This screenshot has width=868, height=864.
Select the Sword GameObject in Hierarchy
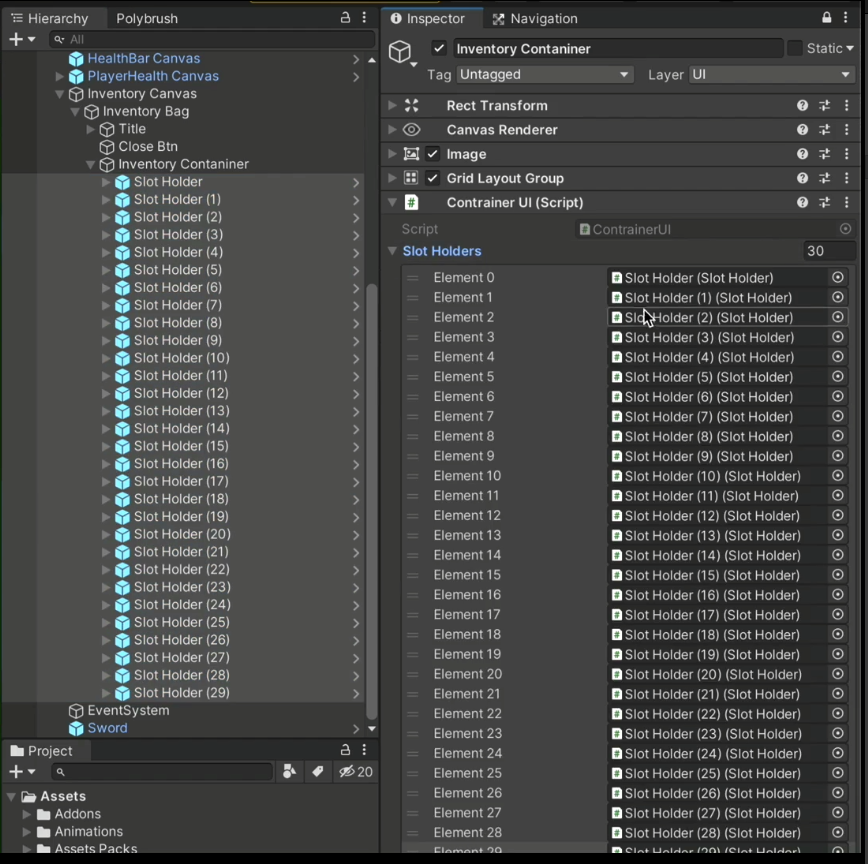pos(107,728)
